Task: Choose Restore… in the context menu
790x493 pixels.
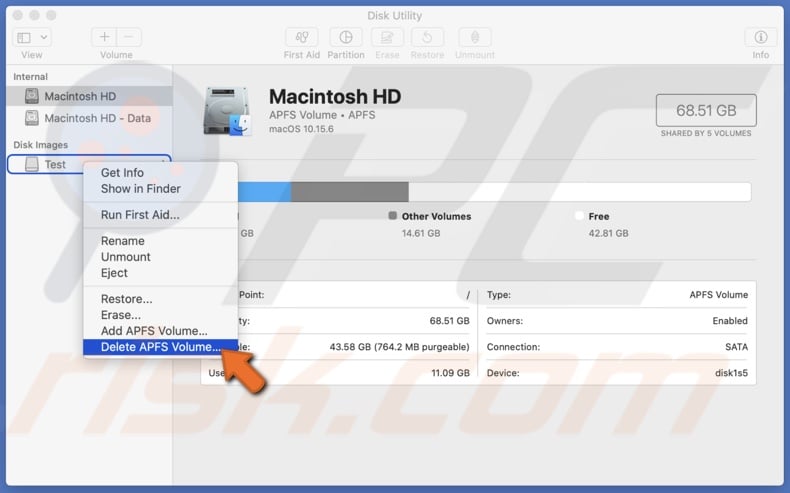Action: tap(160, 299)
